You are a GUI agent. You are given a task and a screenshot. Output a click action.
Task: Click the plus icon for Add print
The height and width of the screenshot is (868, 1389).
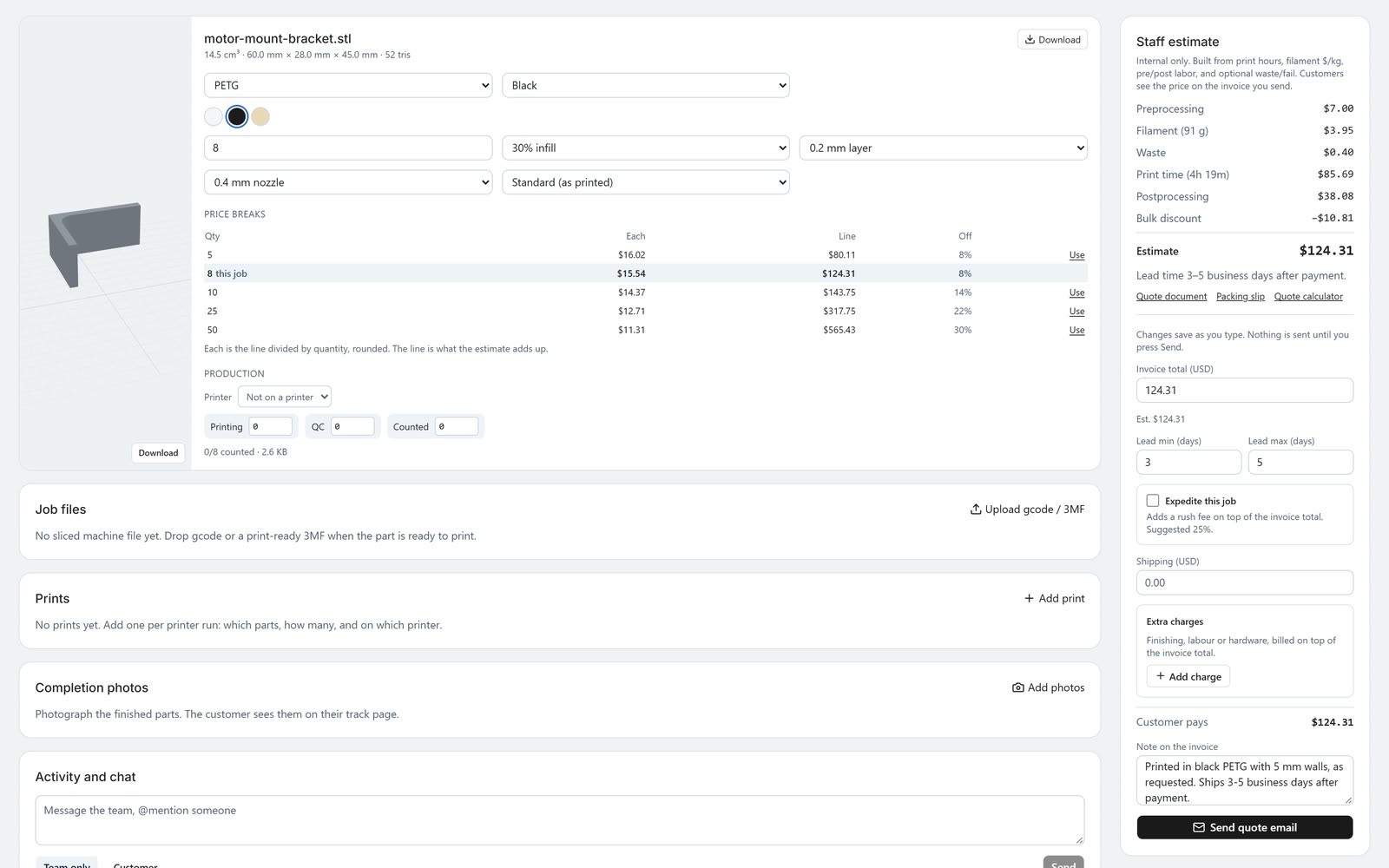[1029, 598]
